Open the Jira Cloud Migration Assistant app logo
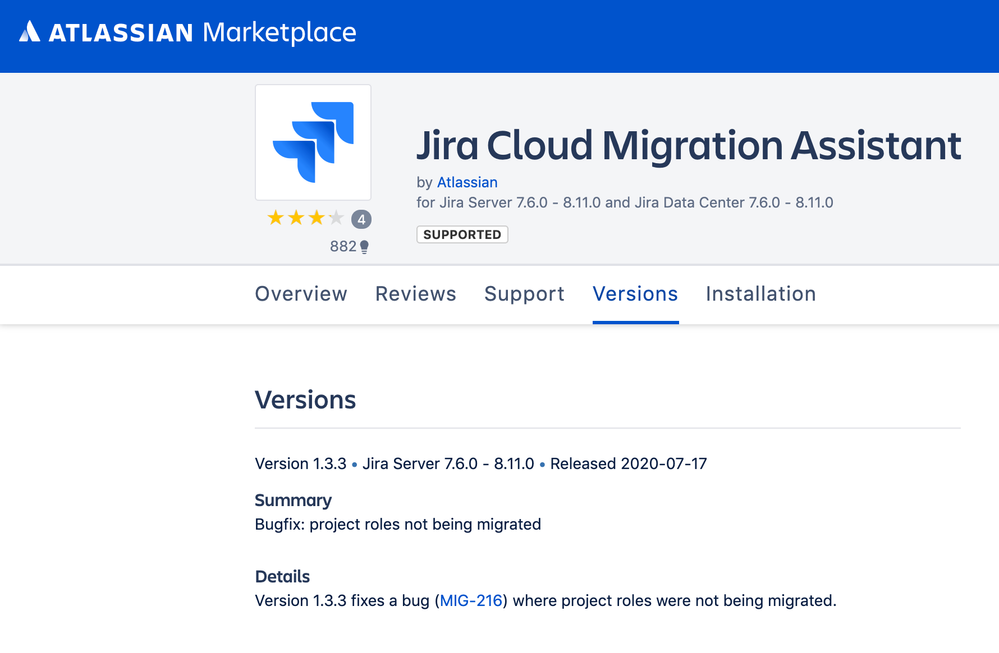The height and width of the screenshot is (653, 999). pos(313,142)
